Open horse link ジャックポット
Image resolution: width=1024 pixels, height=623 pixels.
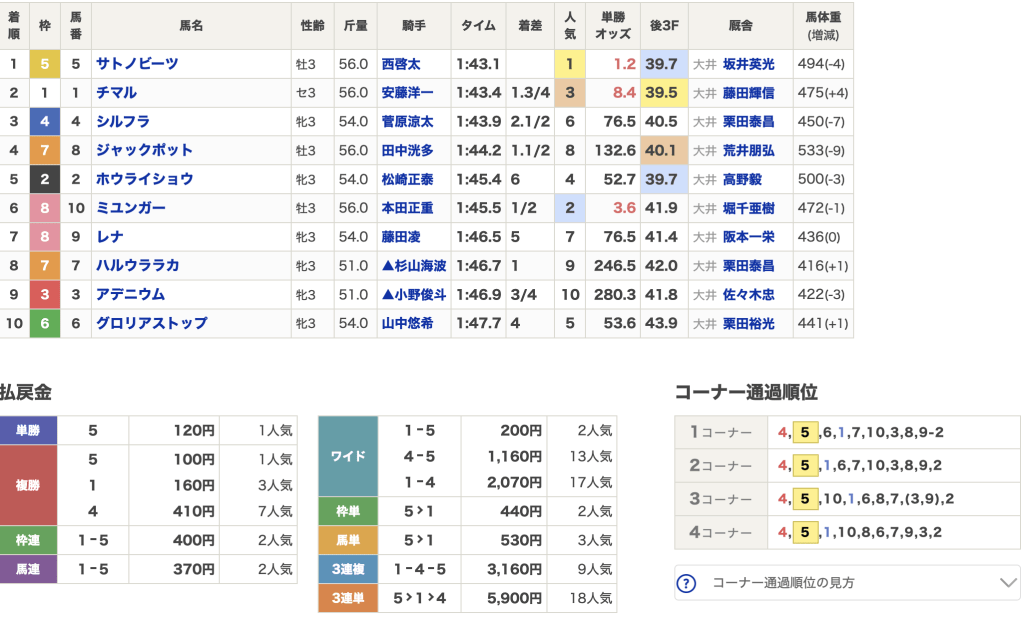[x=144, y=150]
